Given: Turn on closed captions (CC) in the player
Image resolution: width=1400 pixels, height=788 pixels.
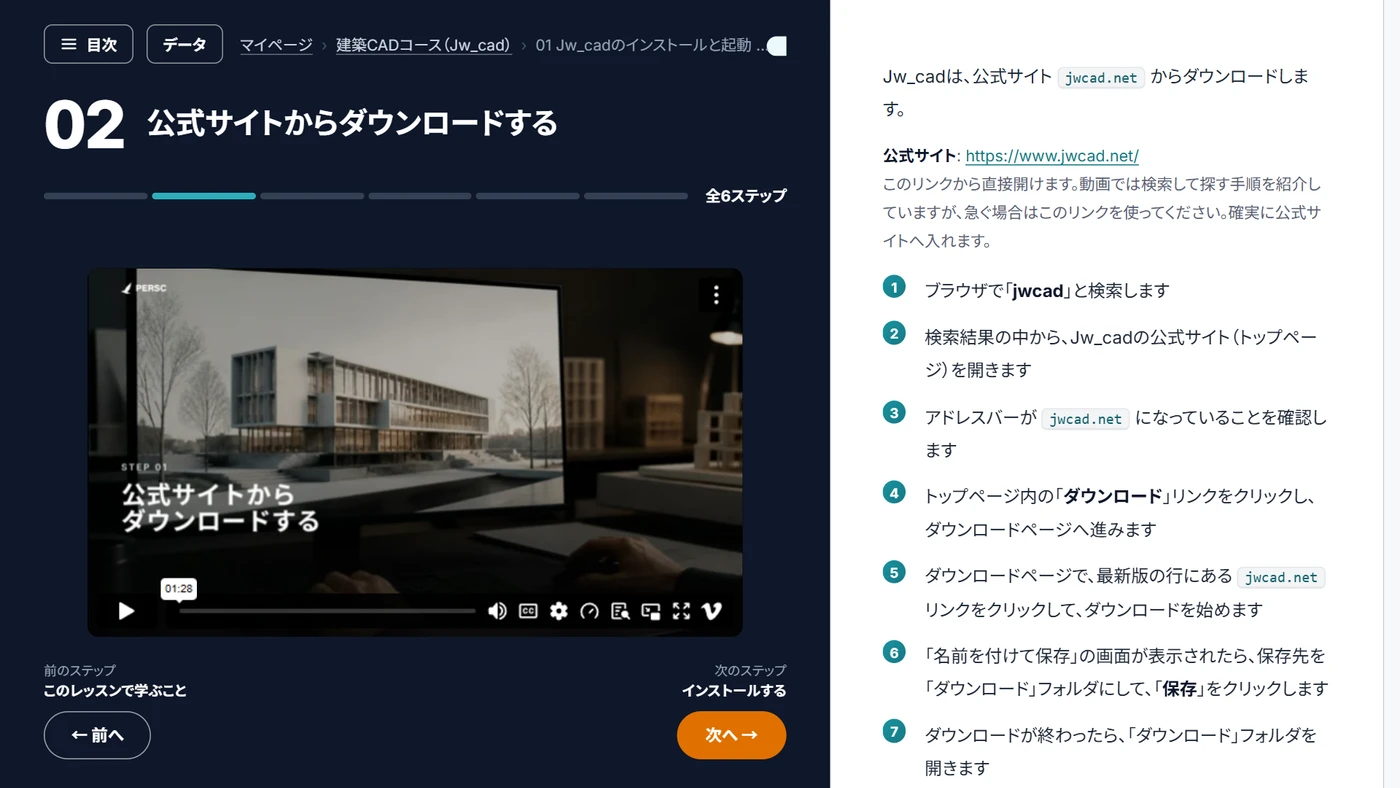Looking at the screenshot, I should pyautogui.click(x=528, y=611).
